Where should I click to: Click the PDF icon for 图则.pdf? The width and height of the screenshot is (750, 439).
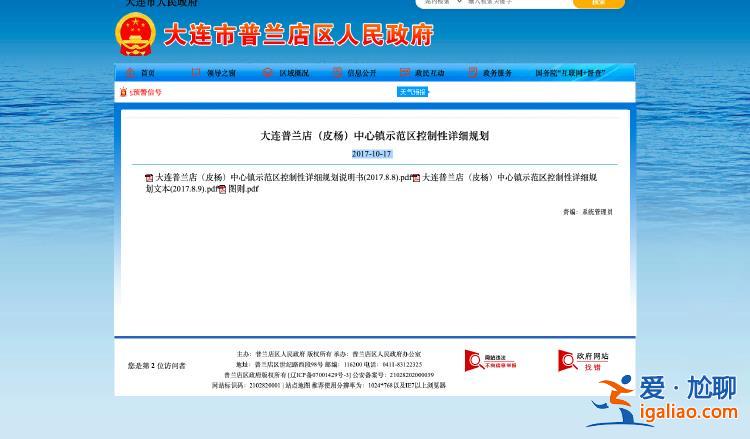click(x=222, y=189)
